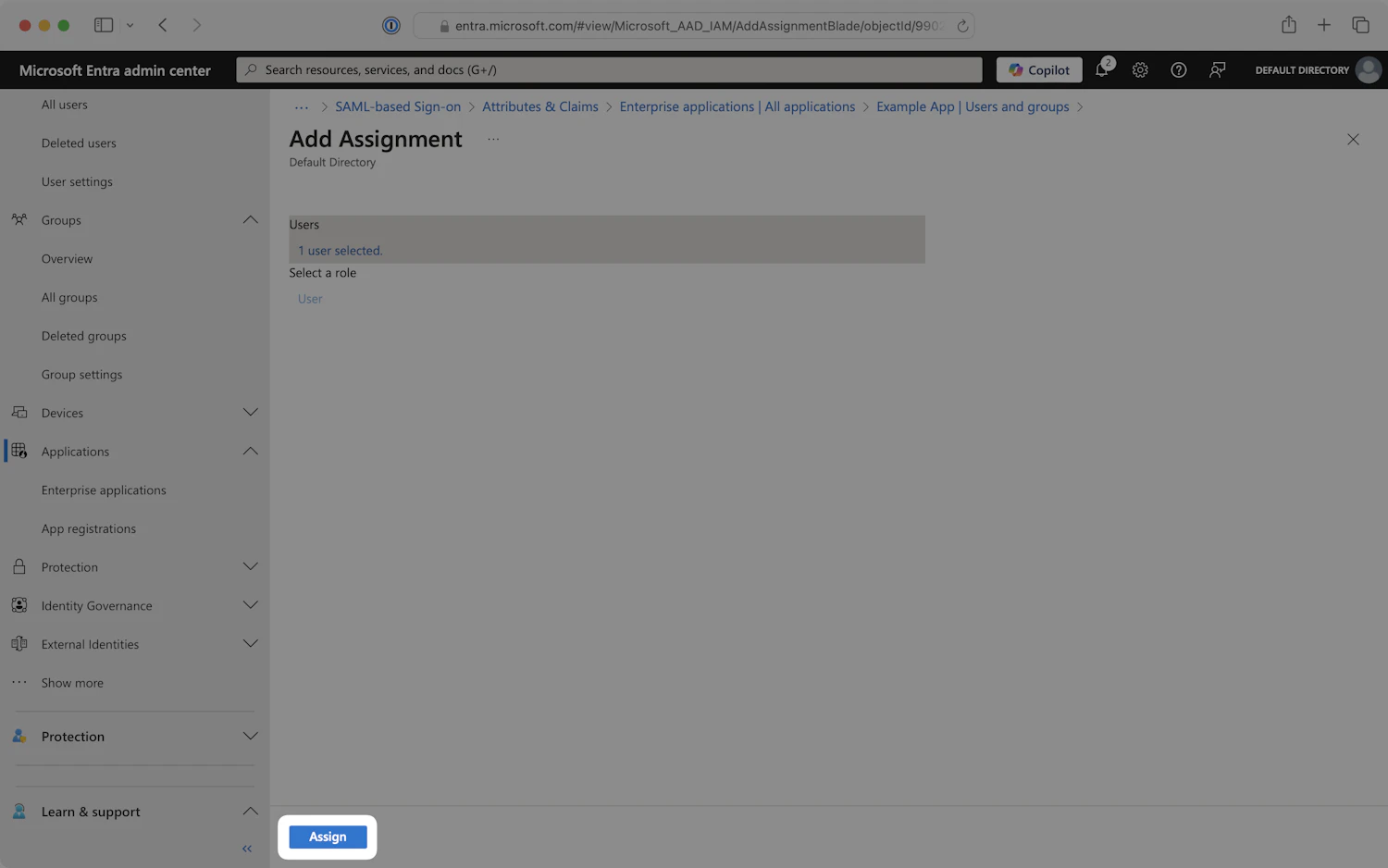Click the Applications icon in sidebar
The width and height of the screenshot is (1388, 868).
pos(19,452)
